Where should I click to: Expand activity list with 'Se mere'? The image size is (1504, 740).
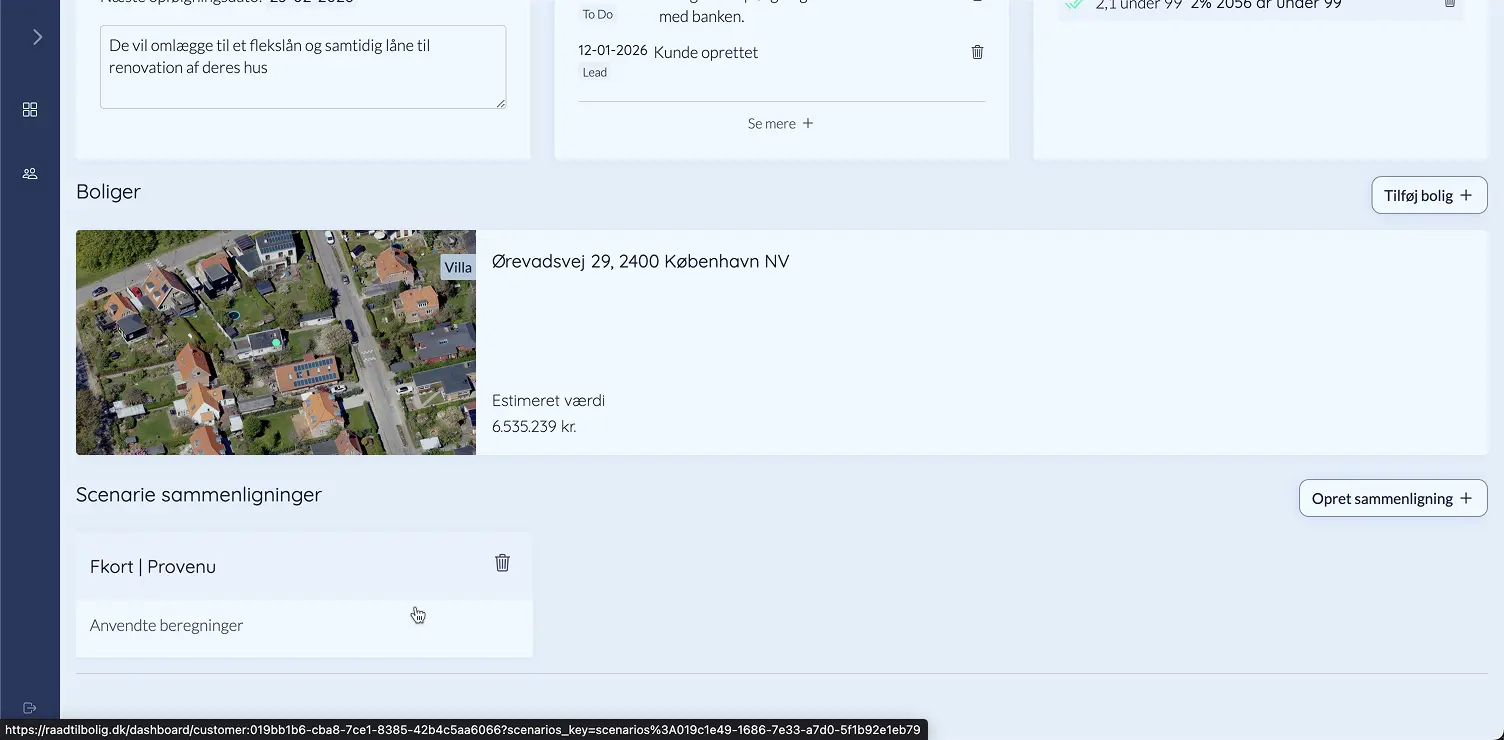click(780, 123)
